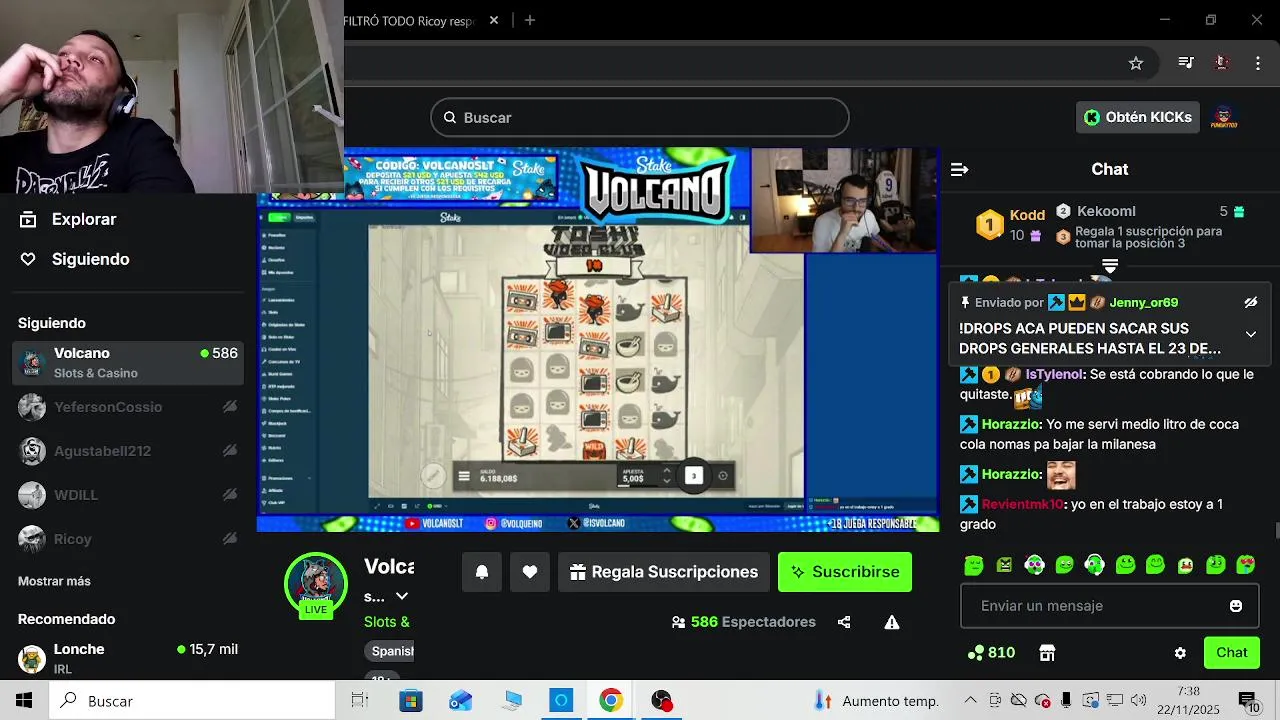Screen dimensions: 1280x720
Task: Open the user profile avatar menu
Action: click(1225, 117)
